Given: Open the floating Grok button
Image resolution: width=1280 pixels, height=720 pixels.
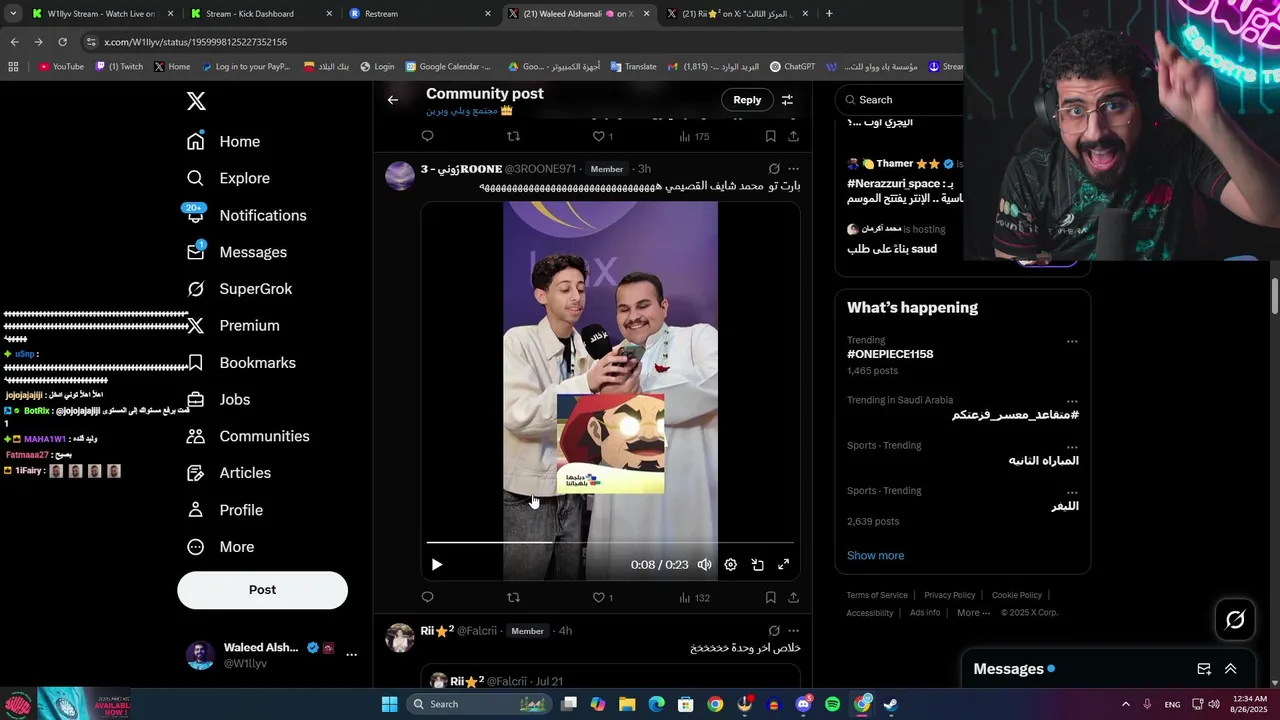Looking at the screenshot, I should [1235, 620].
